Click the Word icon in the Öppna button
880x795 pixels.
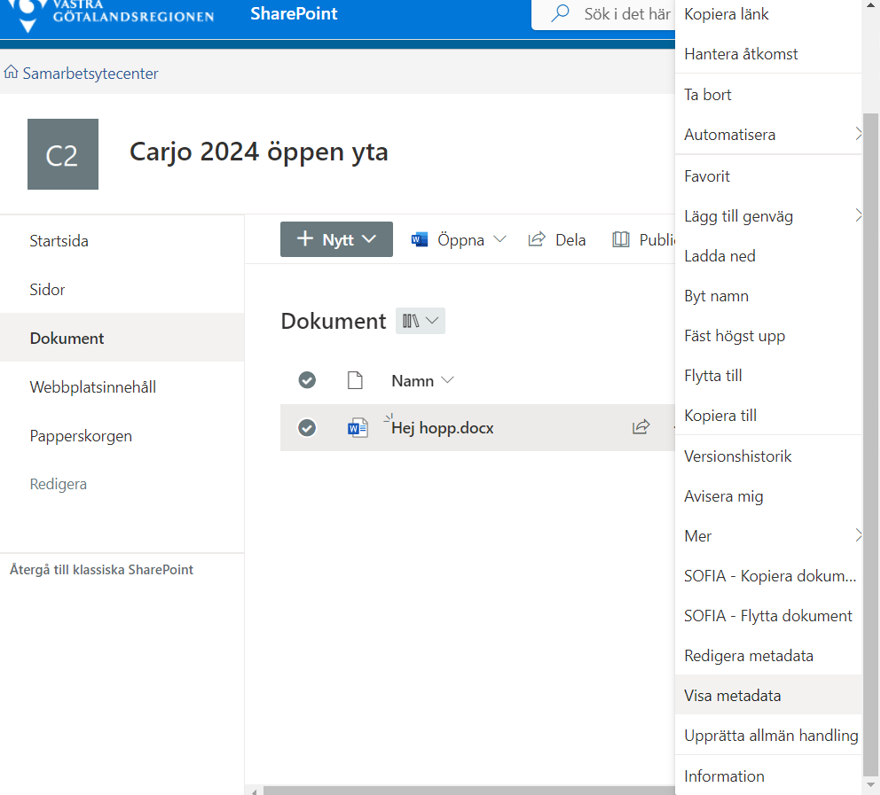420,240
